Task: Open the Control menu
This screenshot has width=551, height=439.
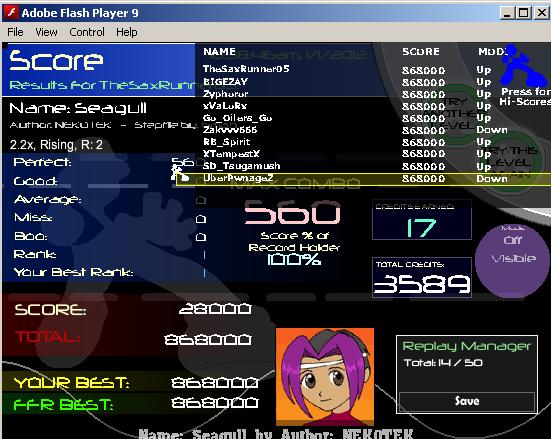Action: [87, 32]
